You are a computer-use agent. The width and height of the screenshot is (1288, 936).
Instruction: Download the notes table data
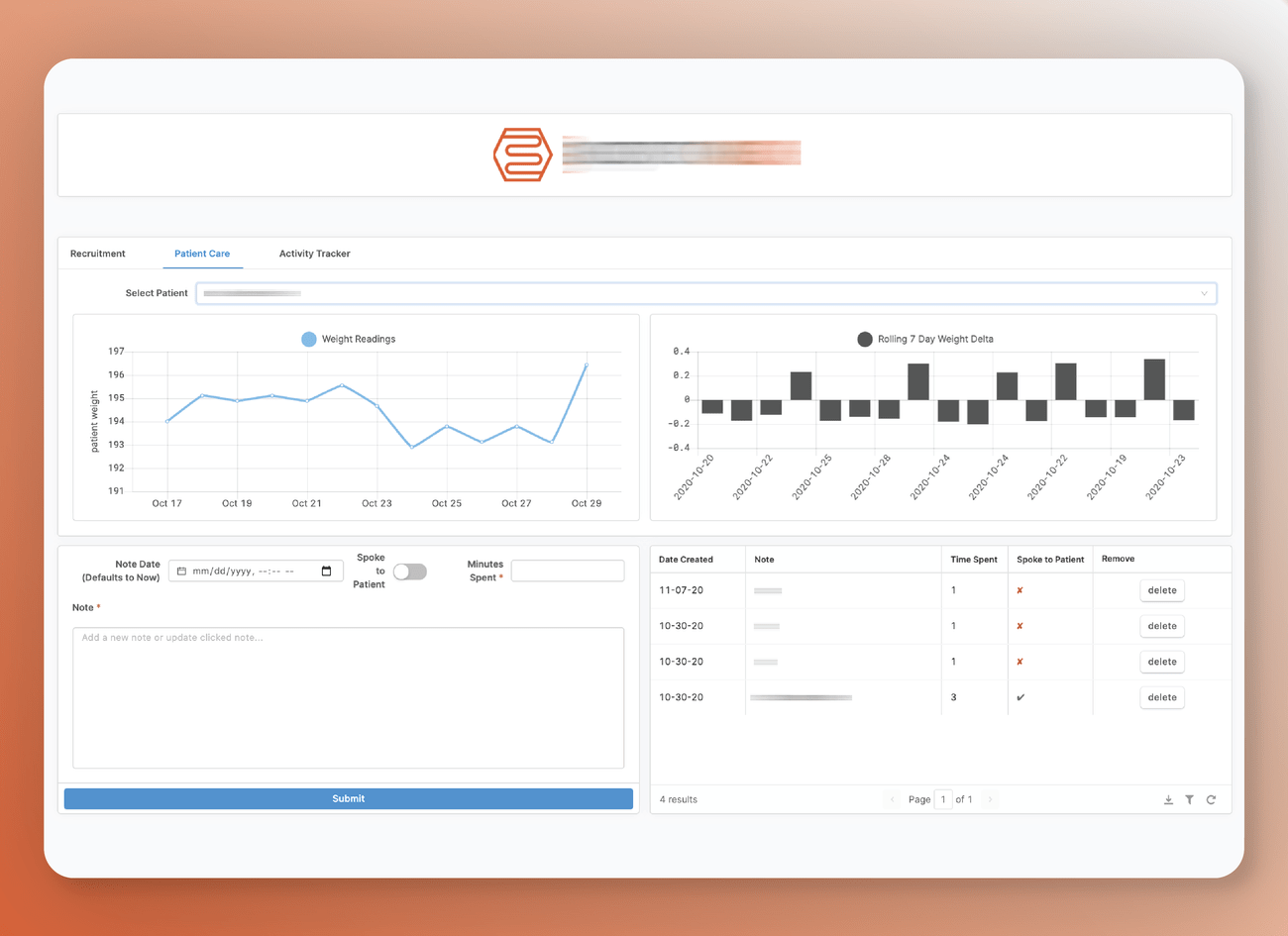(x=1168, y=799)
